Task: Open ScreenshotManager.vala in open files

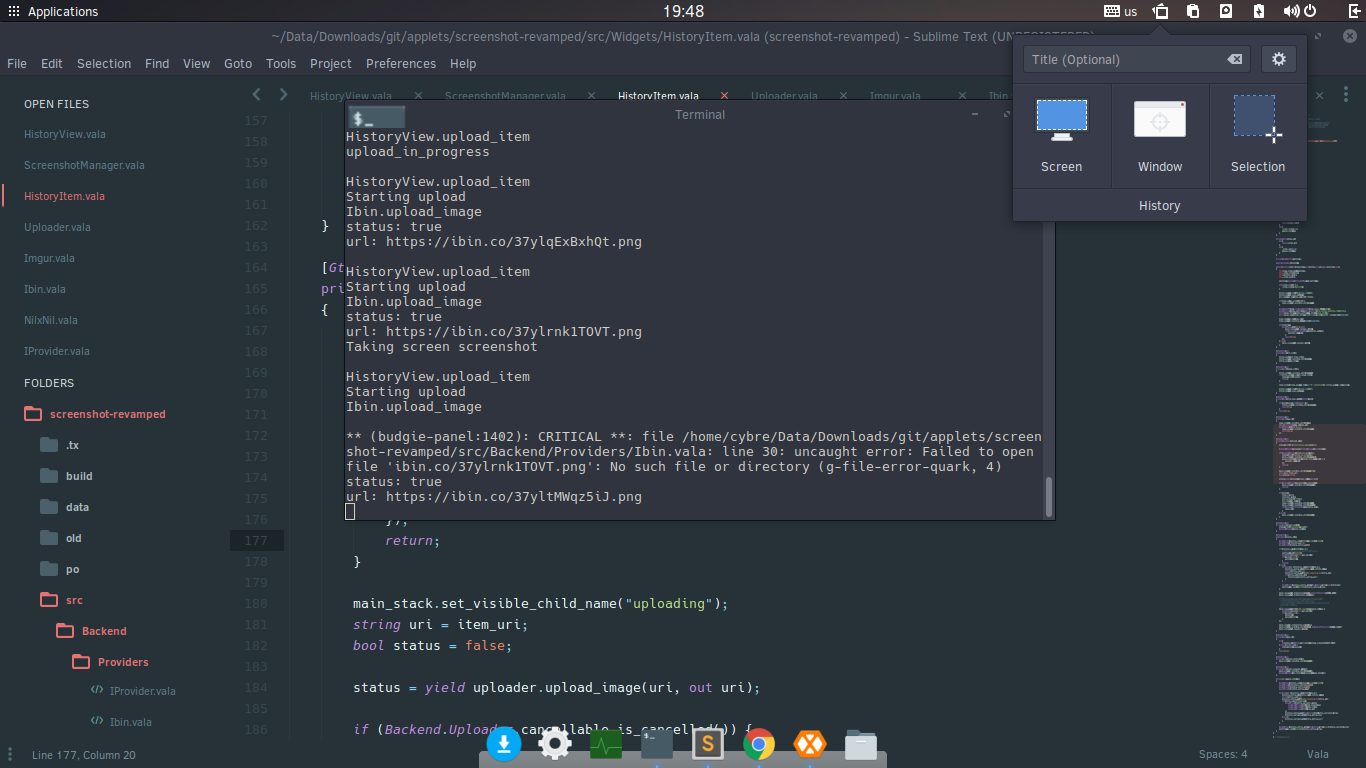Action: tap(84, 165)
